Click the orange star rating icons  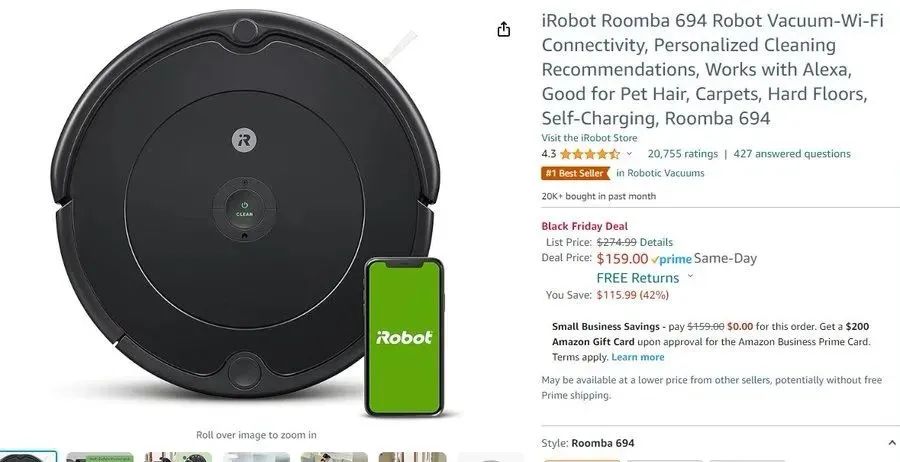pos(589,154)
